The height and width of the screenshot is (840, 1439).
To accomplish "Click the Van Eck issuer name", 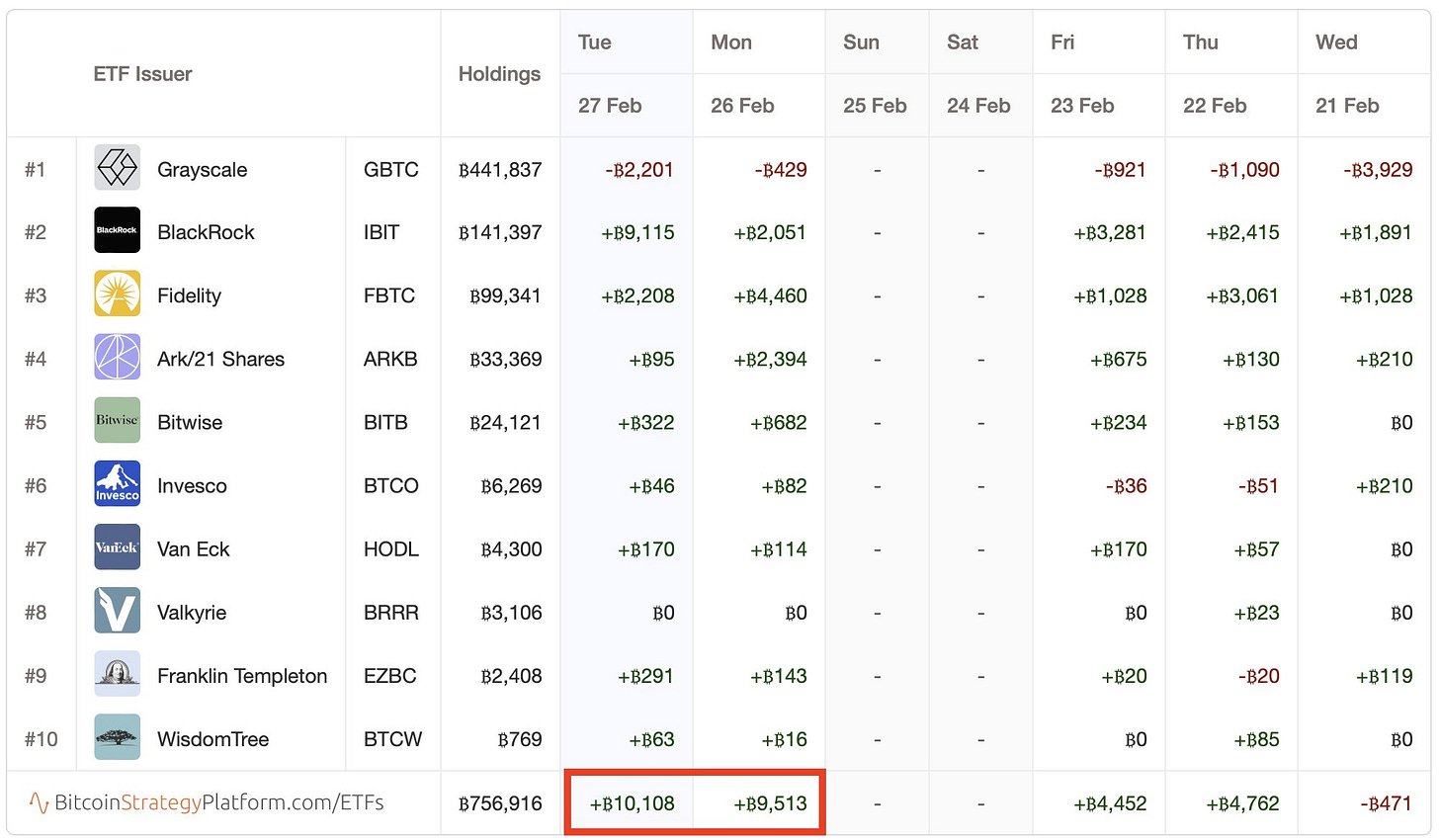I will (x=193, y=548).
